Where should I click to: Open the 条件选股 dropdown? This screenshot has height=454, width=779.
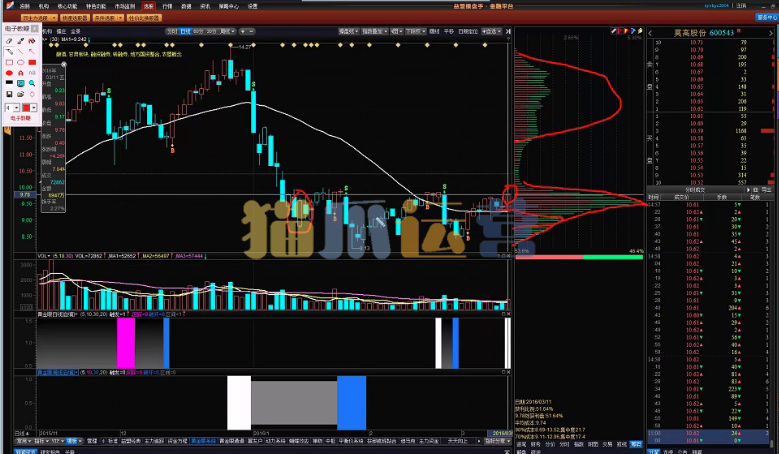click(107, 18)
